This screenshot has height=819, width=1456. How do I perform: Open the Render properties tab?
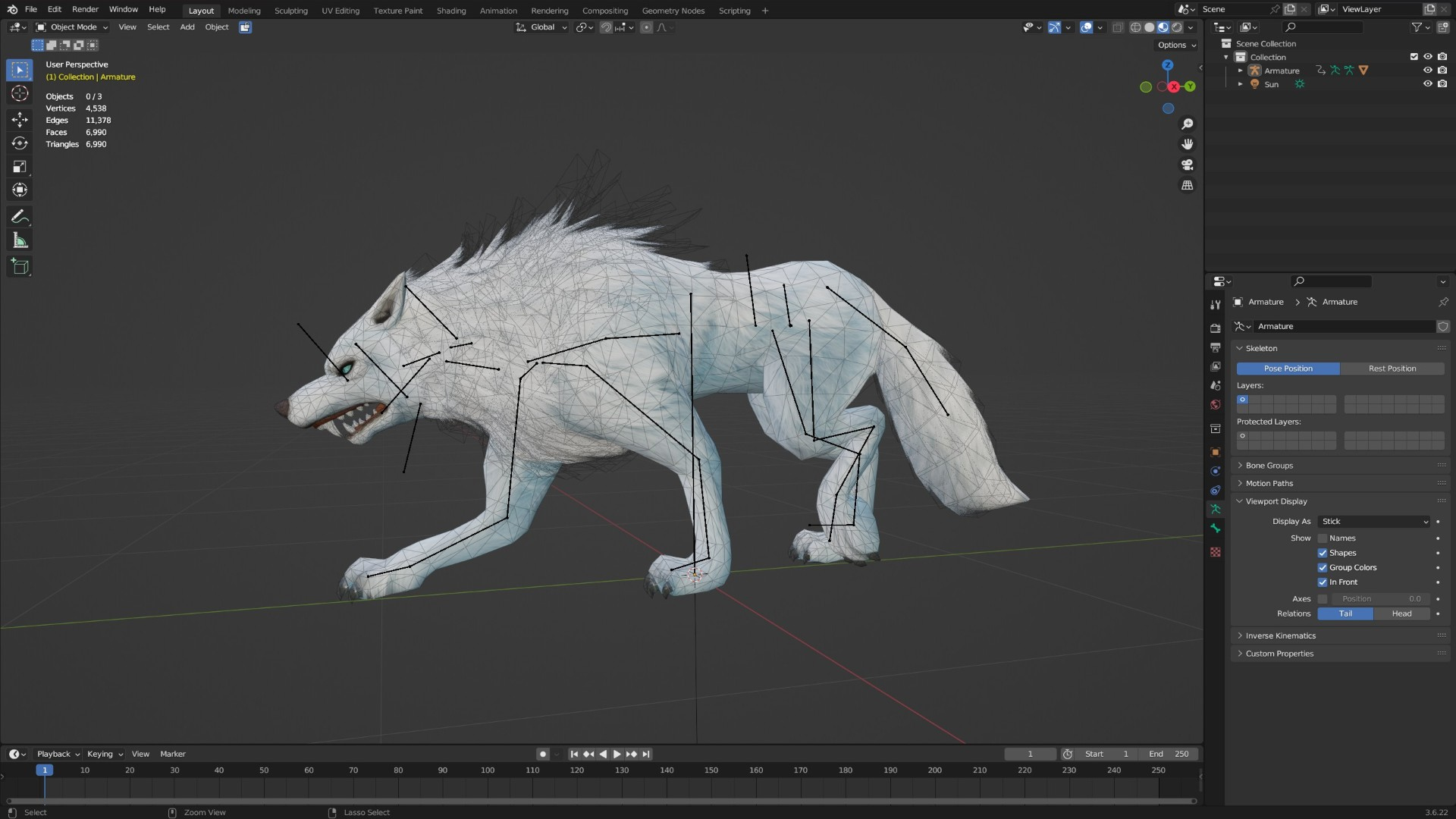click(1216, 328)
